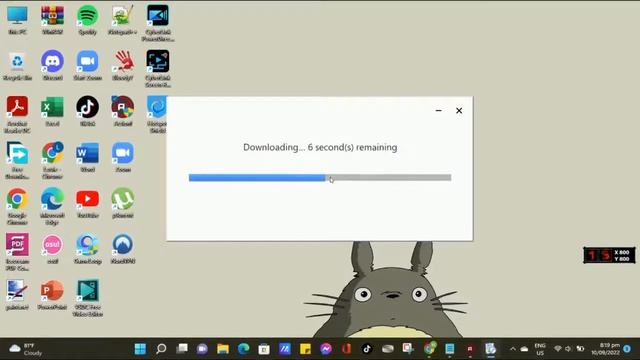Open Task View from the taskbar
Image resolution: width=640 pixels, height=360 pixels.
pos(182,349)
